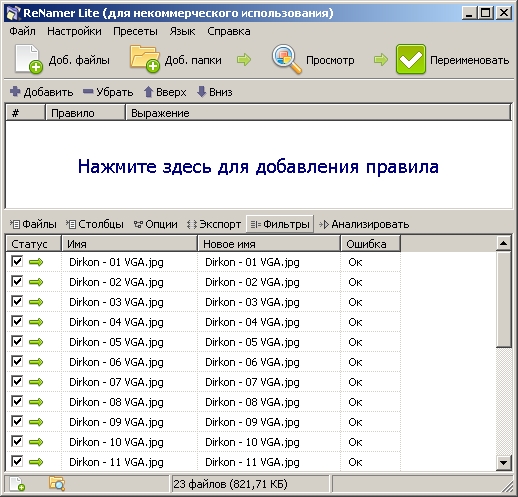Click the status bar folder search icon
The height and width of the screenshot is (497, 518).
click(x=57, y=483)
